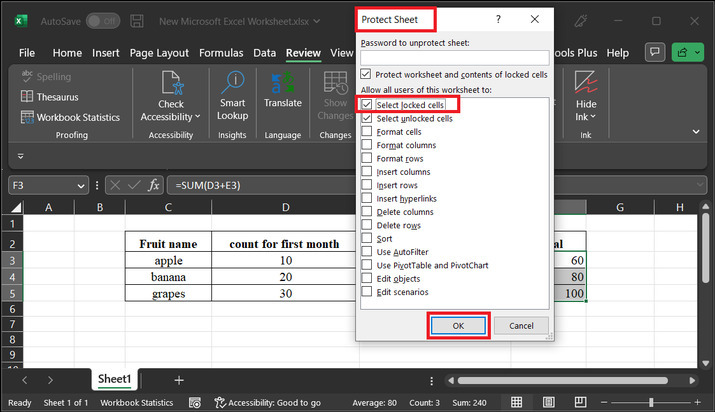Click Show Changes icon
The width and height of the screenshot is (715, 412).
pos(336,82)
